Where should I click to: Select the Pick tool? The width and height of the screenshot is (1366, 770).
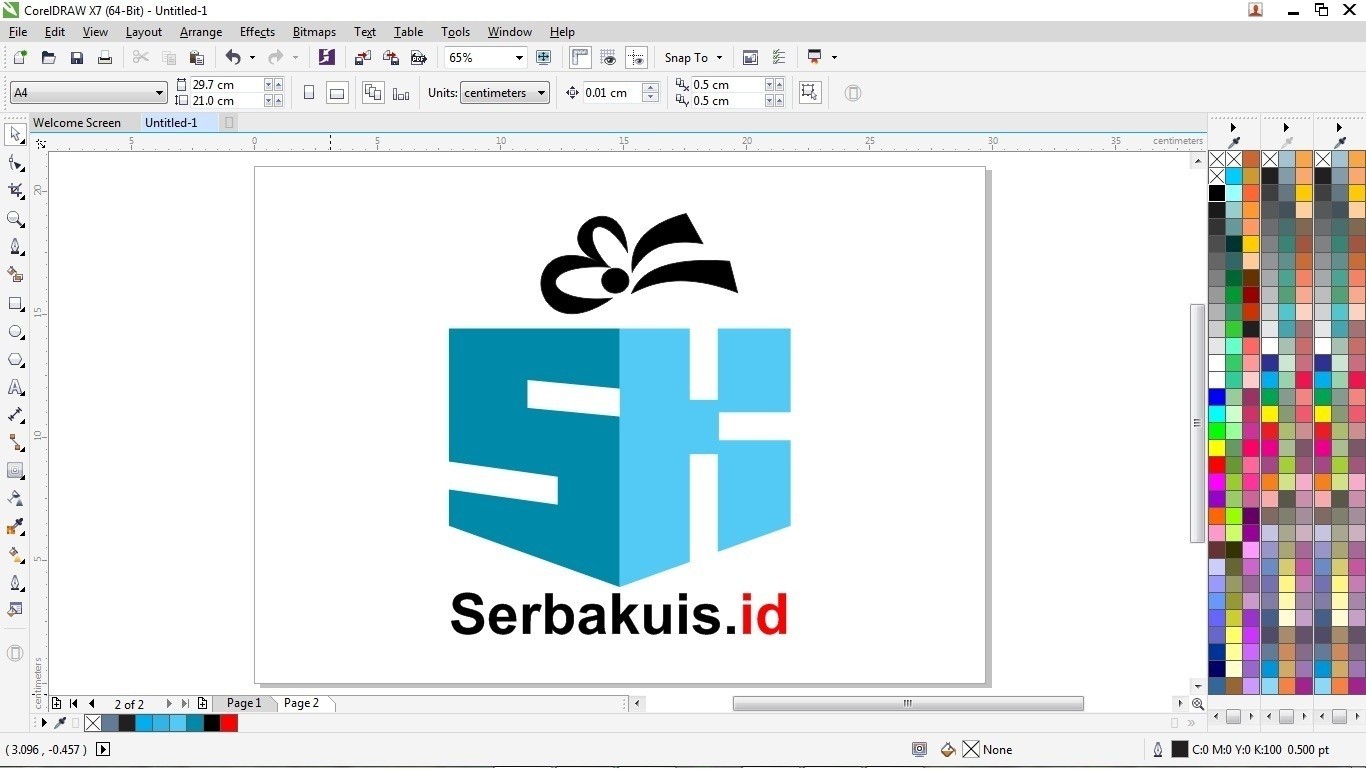click(x=15, y=134)
